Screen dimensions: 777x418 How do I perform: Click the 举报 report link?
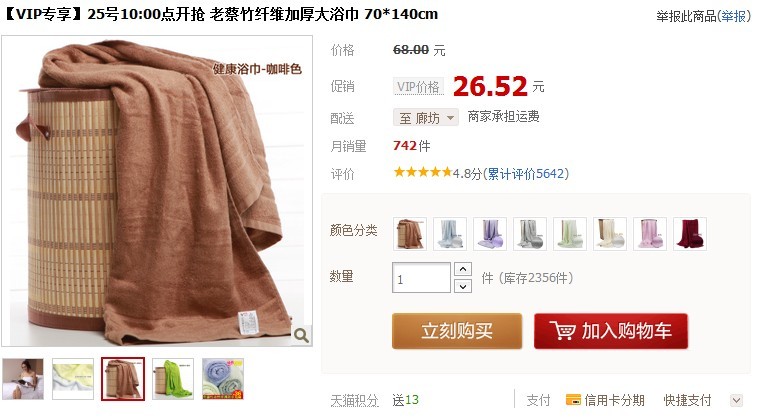point(733,16)
